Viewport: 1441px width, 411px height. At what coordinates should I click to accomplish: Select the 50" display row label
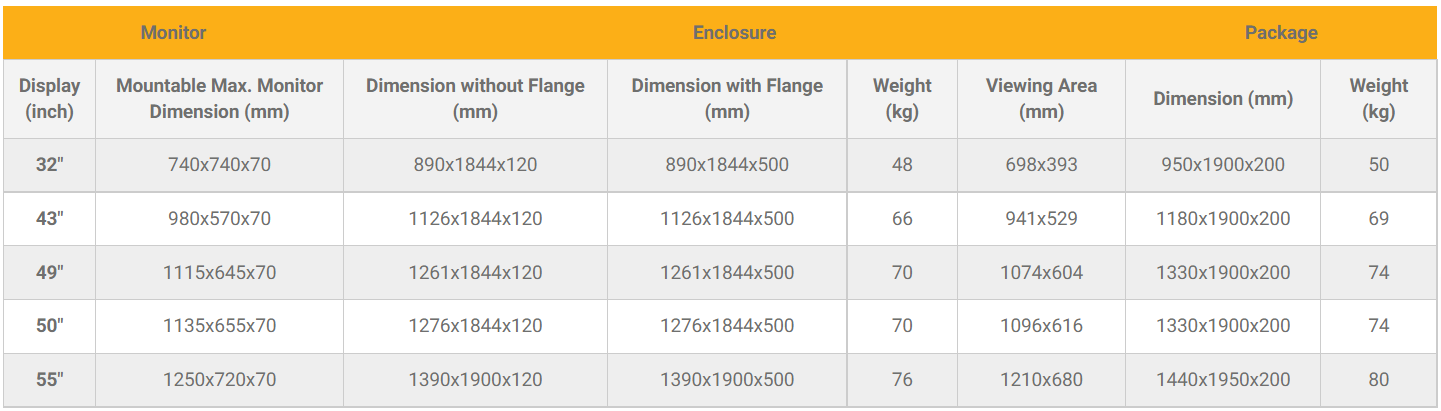pyautogui.click(x=49, y=326)
